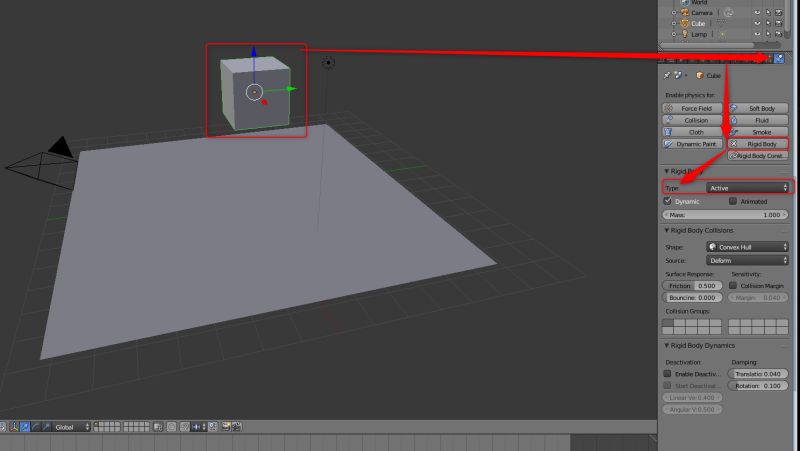
Task: Click the Bounciness 0.000 slider
Action: point(692,297)
